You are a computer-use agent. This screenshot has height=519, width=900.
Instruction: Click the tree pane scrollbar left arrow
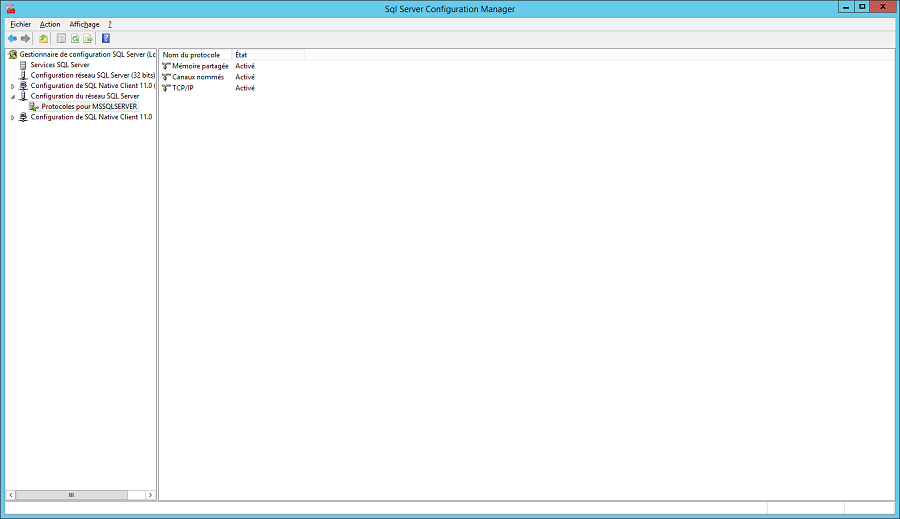(10, 495)
